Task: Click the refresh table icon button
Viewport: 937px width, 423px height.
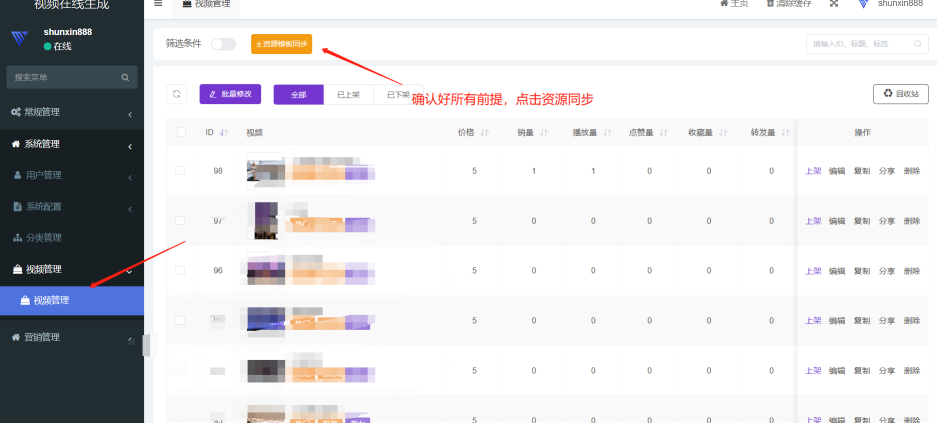Action: pos(176,94)
